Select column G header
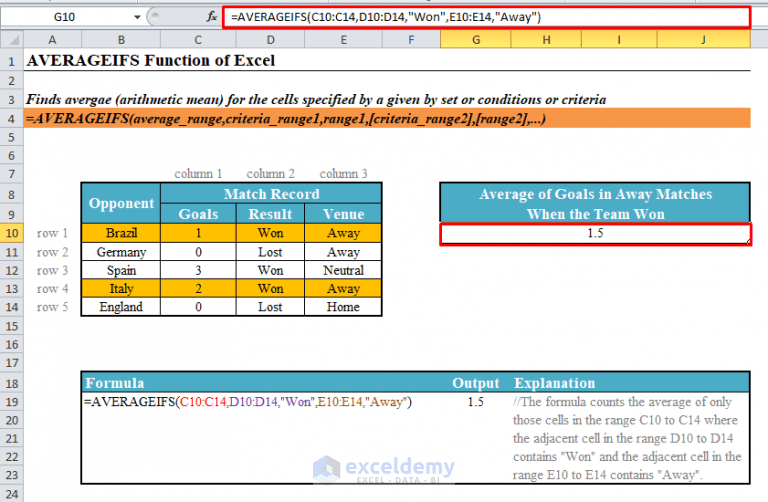Image resolution: width=768 pixels, height=502 pixels. pos(476,40)
